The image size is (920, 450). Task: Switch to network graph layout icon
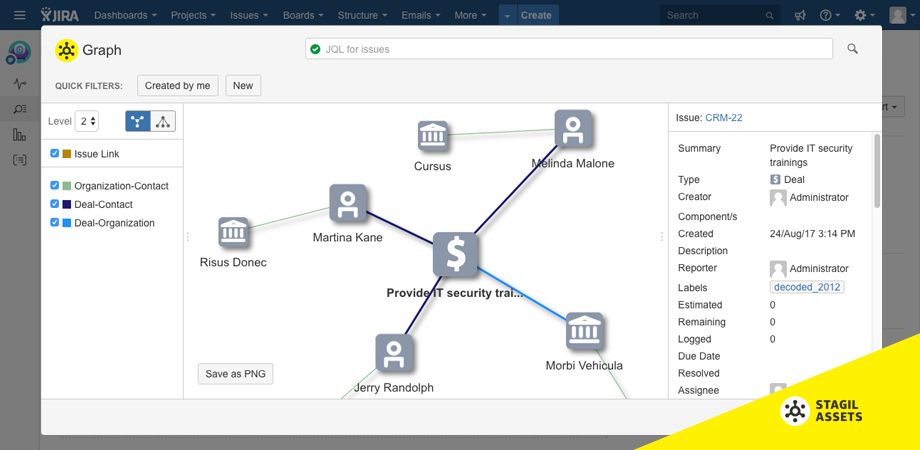tap(138, 121)
